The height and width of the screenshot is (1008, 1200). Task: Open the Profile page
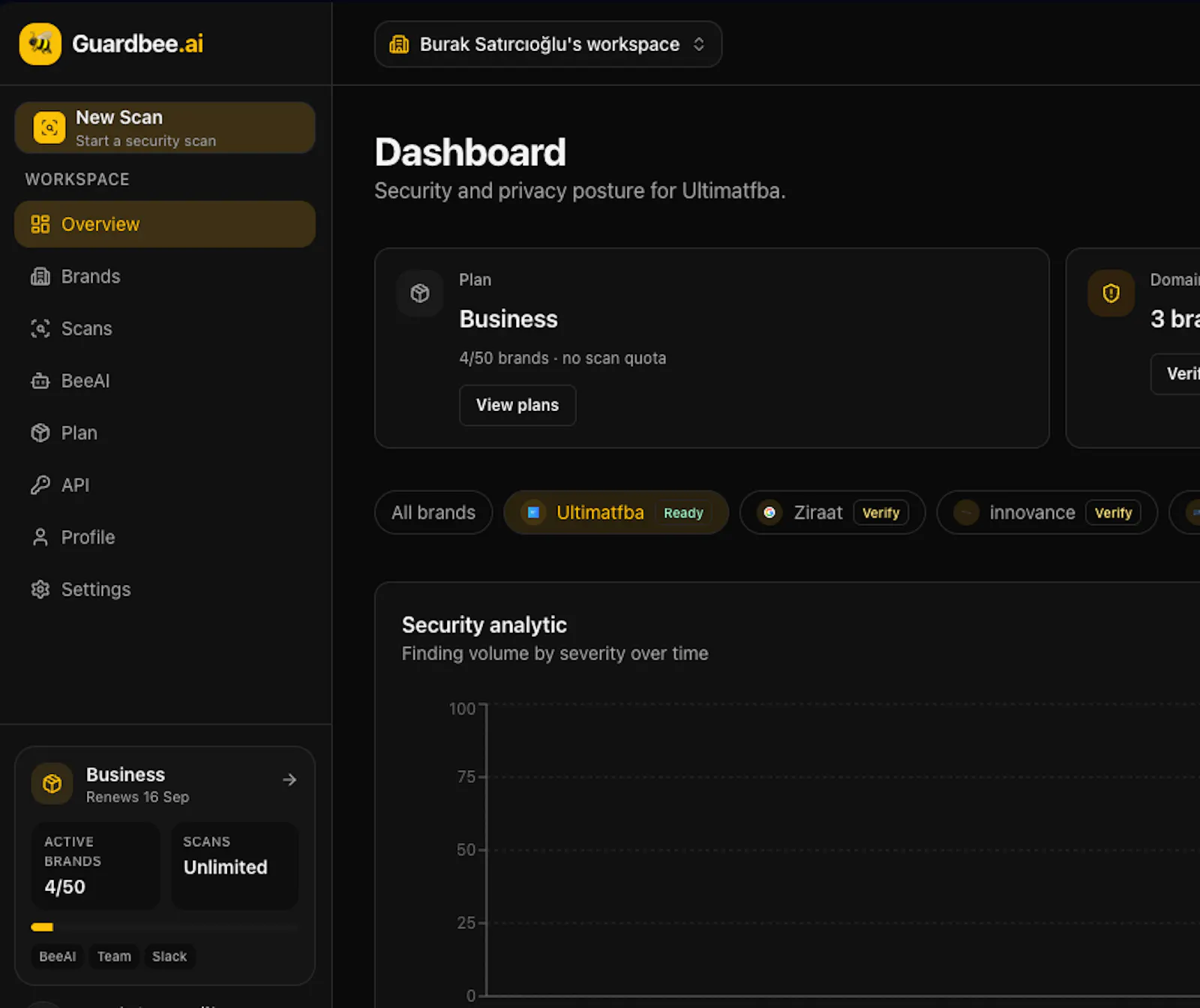pos(165,537)
